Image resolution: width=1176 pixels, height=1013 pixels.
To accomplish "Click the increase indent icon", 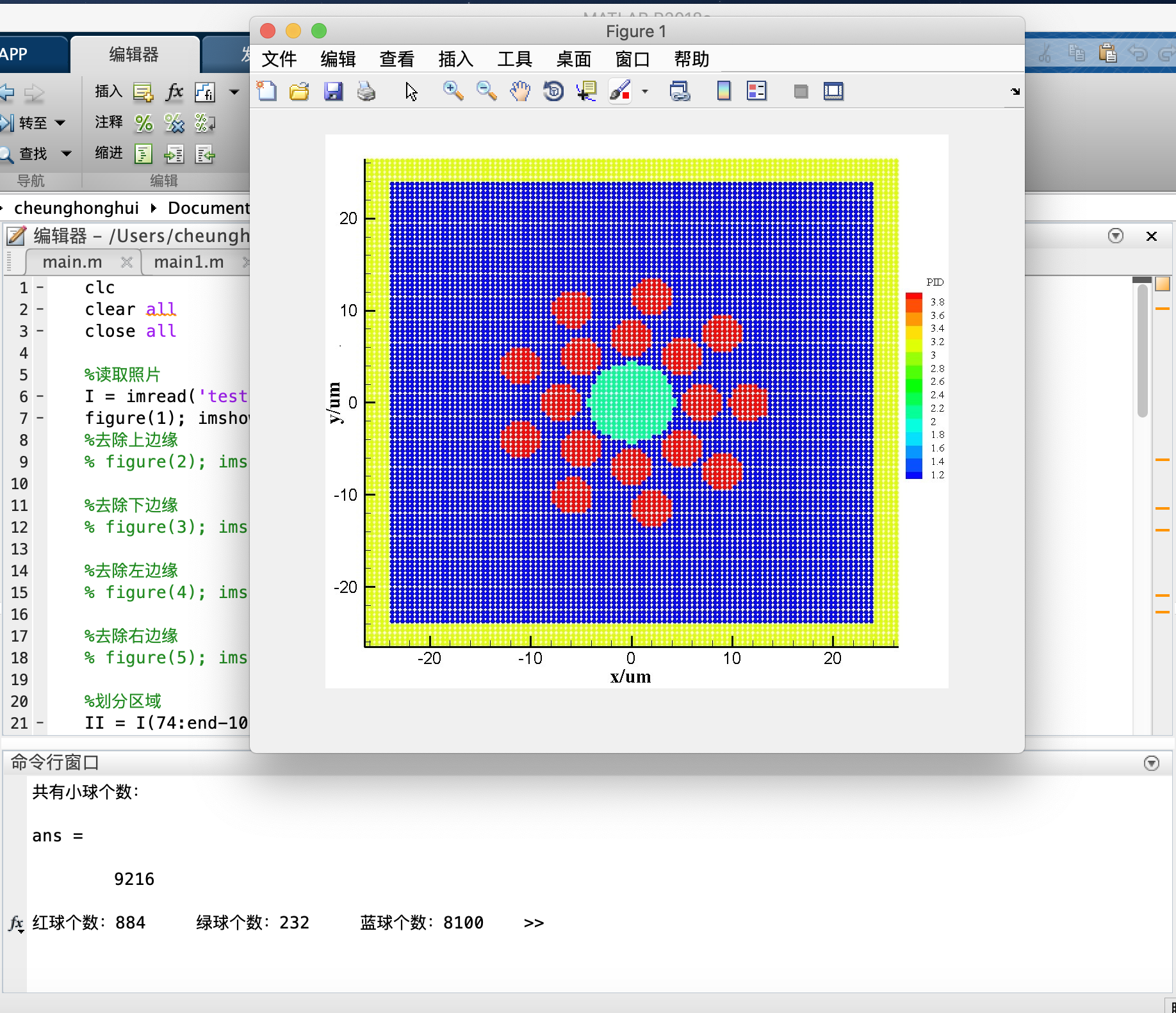I will tap(174, 154).
